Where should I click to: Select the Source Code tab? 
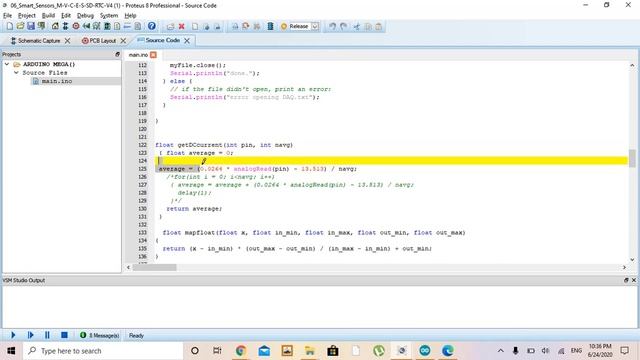[159, 40]
